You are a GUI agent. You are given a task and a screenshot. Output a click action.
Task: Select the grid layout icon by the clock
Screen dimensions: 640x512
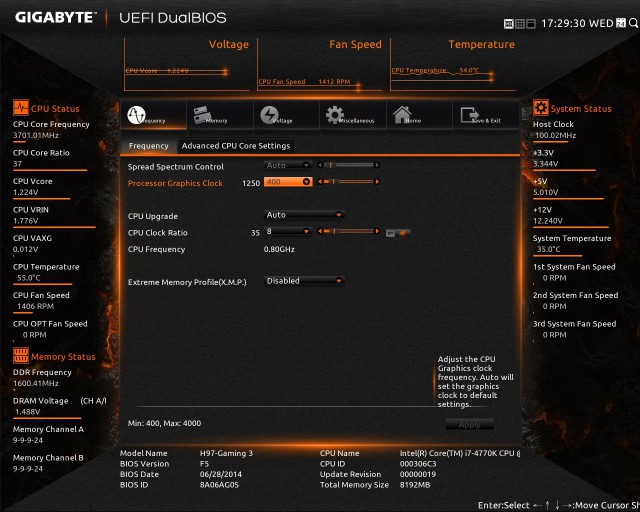pyautogui.click(x=520, y=24)
